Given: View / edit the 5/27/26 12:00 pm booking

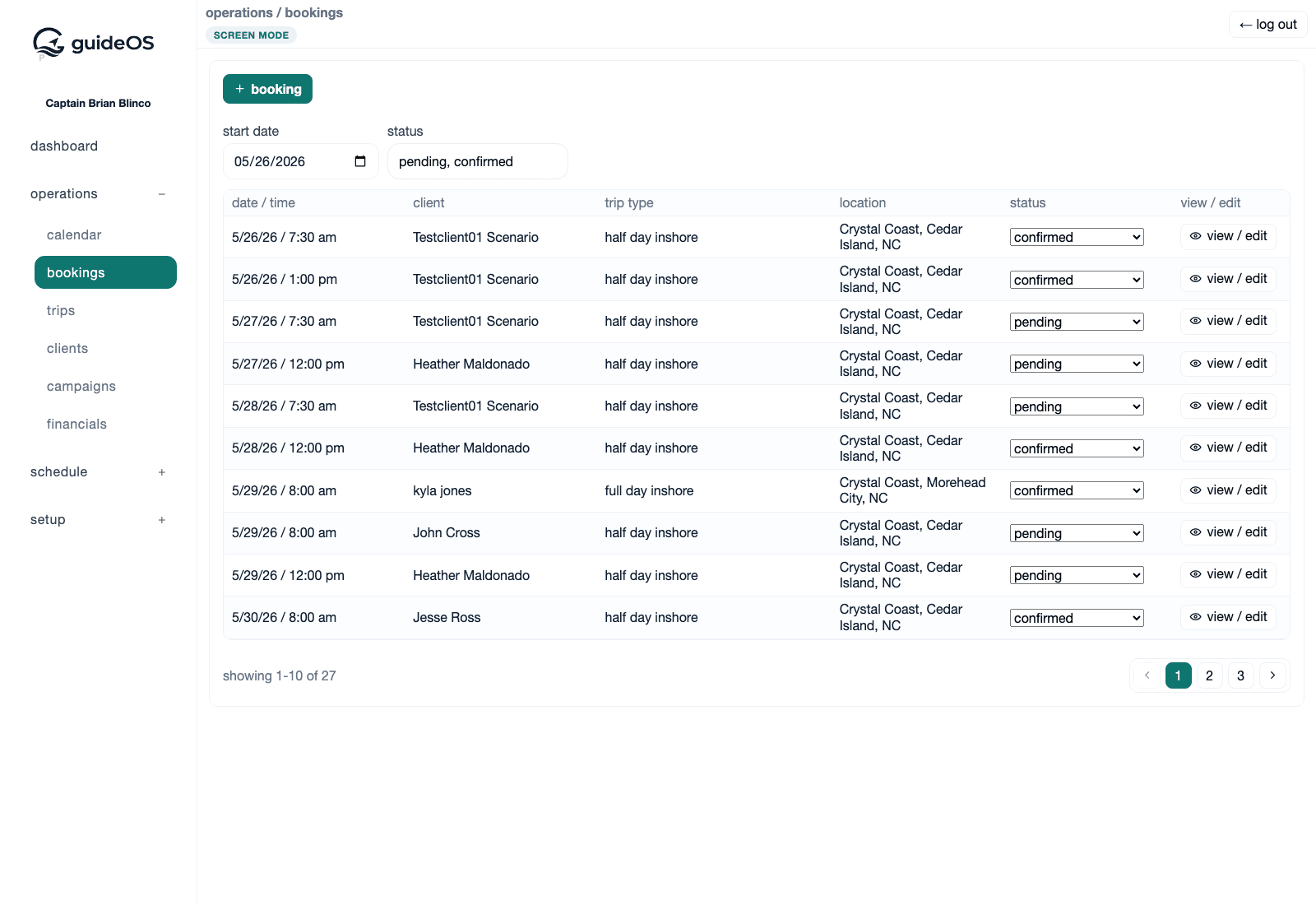Looking at the screenshot, I should coord(1228,364).
